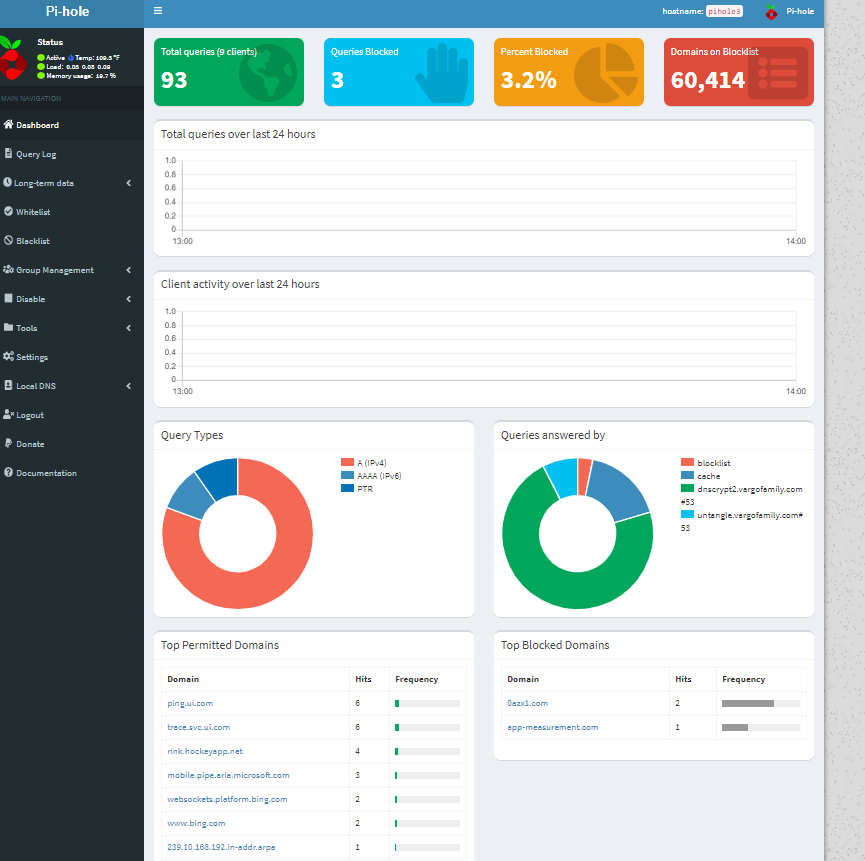Click the Donate PayPal icon
The height and width of the screenshot is (861, 865).
pos(8,443)
